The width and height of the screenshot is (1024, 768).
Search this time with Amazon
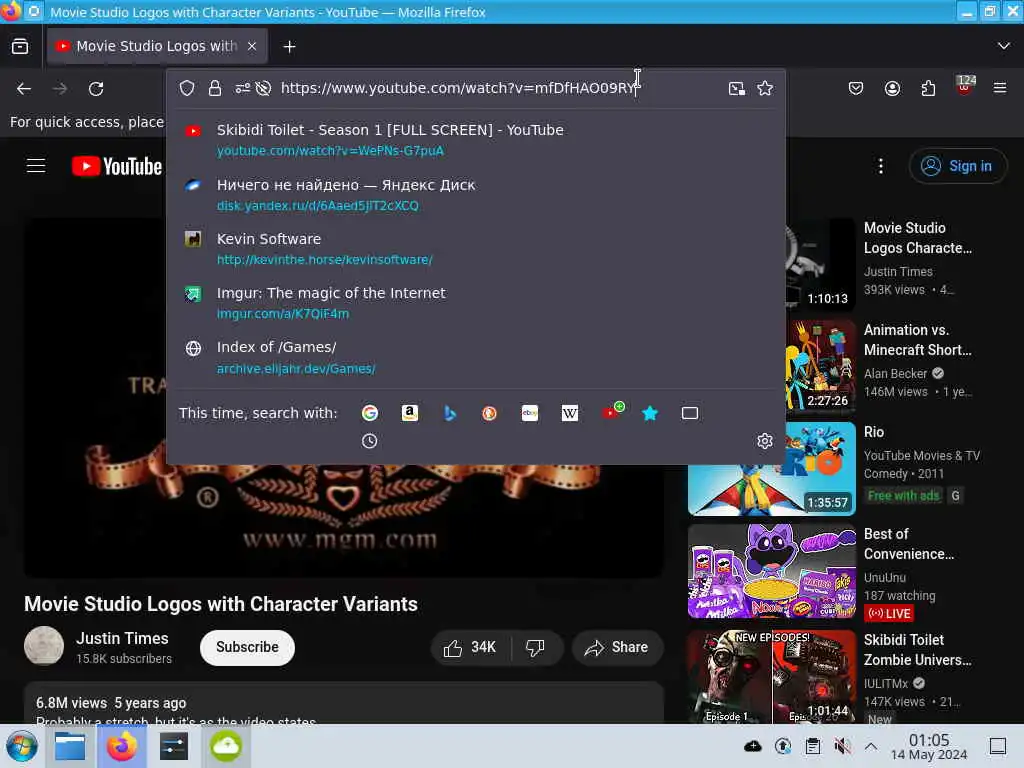(x=409, y=413)
